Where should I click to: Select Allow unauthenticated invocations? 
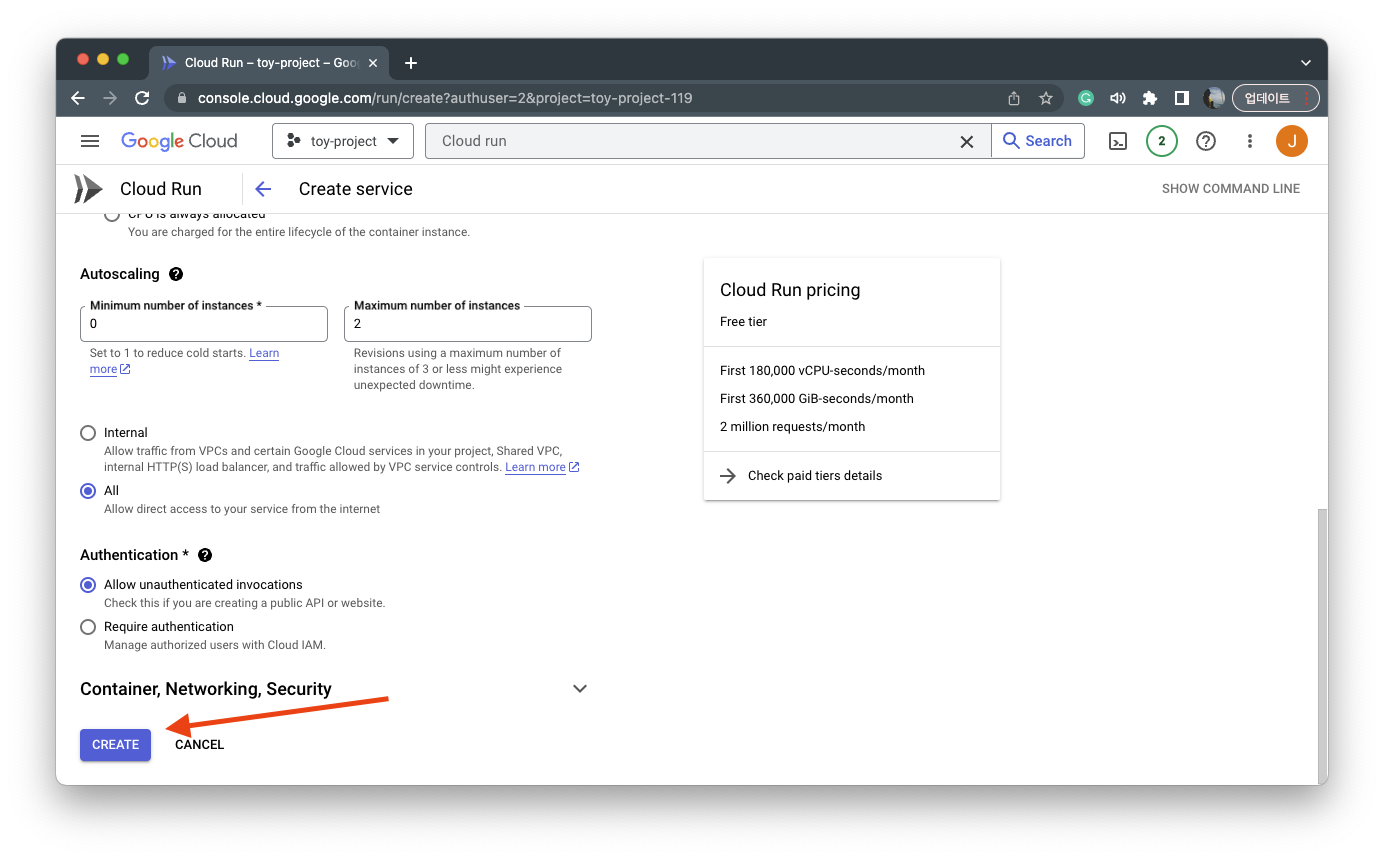pyautogui.click(x=88, y=585)
